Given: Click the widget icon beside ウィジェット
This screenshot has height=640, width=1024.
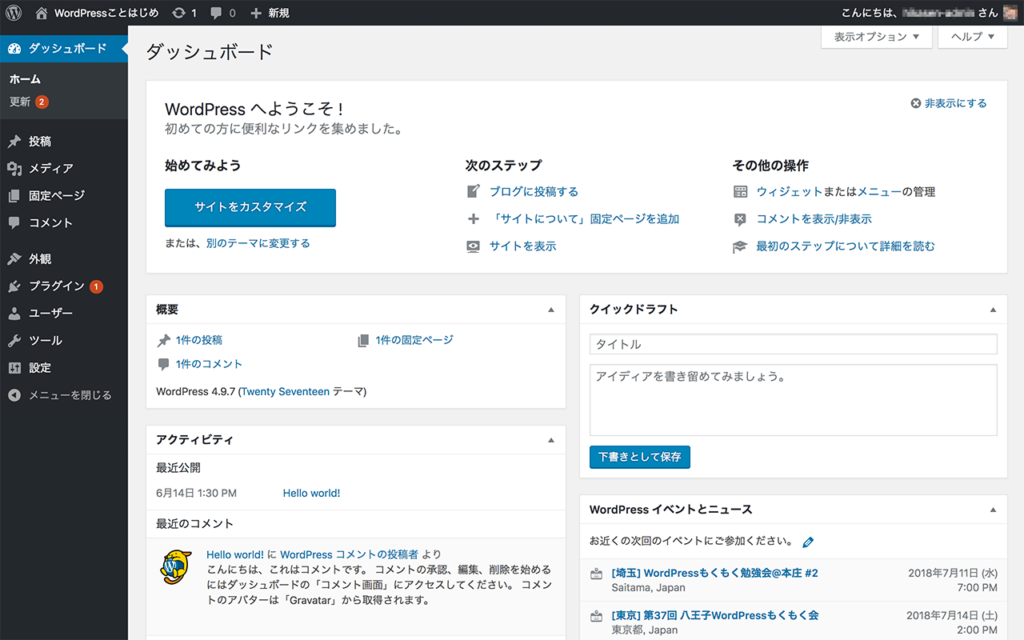Looking at the screenshot, I should 740,191.
